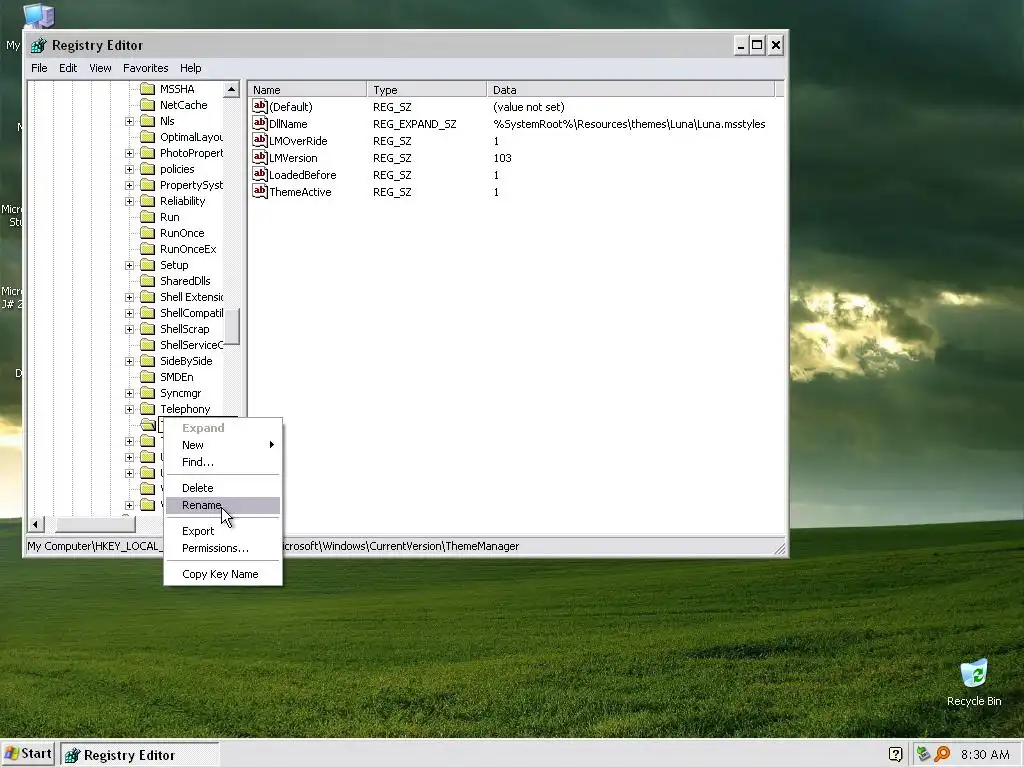This screenshot has height=768, width=1024.
Task: Click the Registry Editor taskbar button
Action: tap(140, 755)
